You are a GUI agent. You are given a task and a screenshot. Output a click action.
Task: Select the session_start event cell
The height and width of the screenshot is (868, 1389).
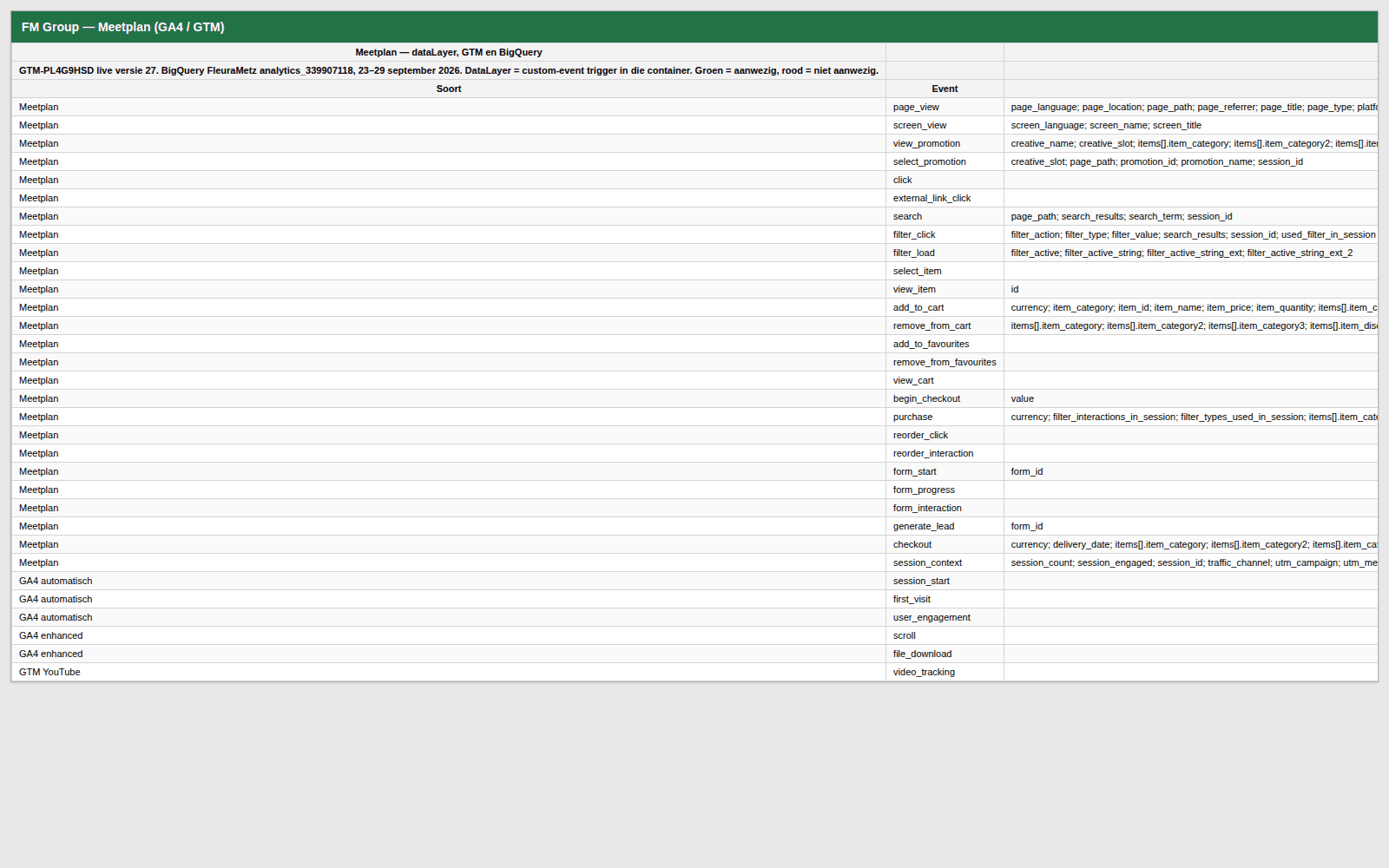pos(945,581)
